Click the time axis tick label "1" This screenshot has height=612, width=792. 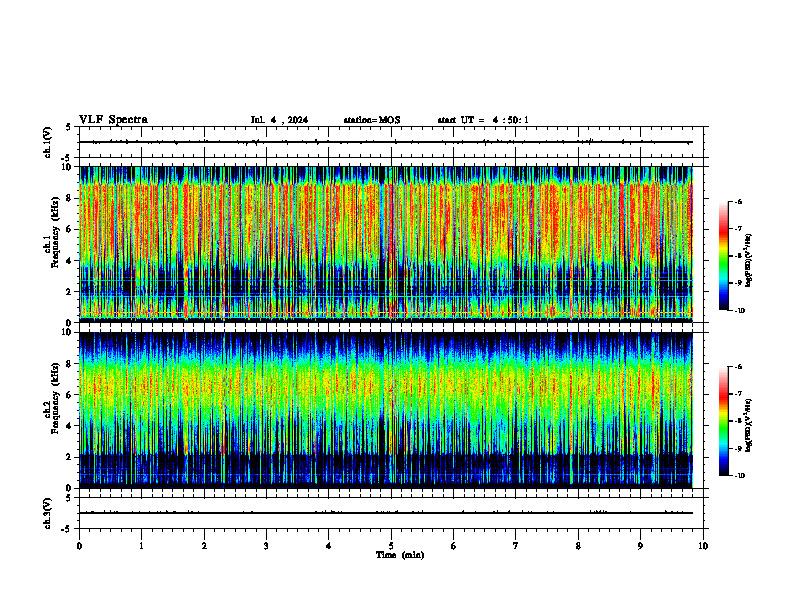[142, 546]
